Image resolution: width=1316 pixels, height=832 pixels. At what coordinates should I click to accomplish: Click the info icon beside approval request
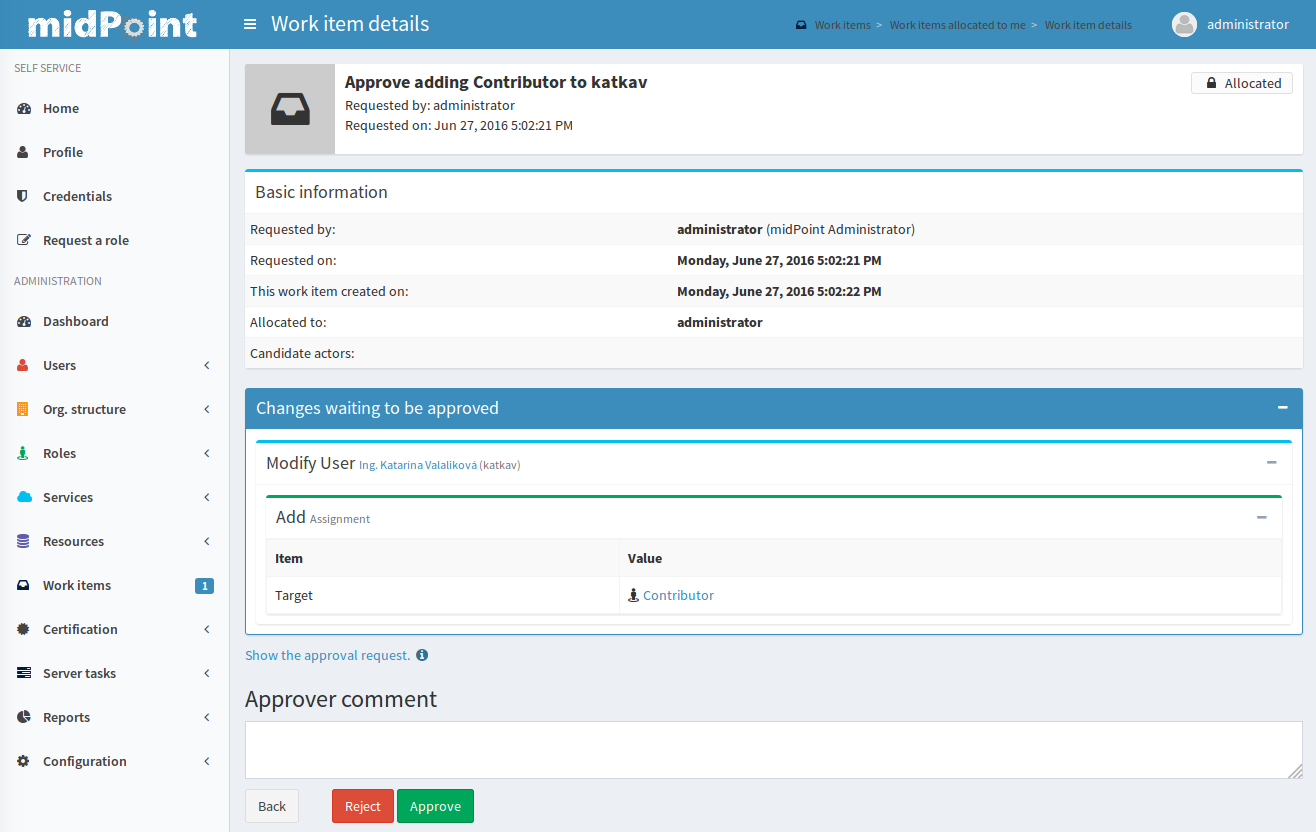coord(422,655)
